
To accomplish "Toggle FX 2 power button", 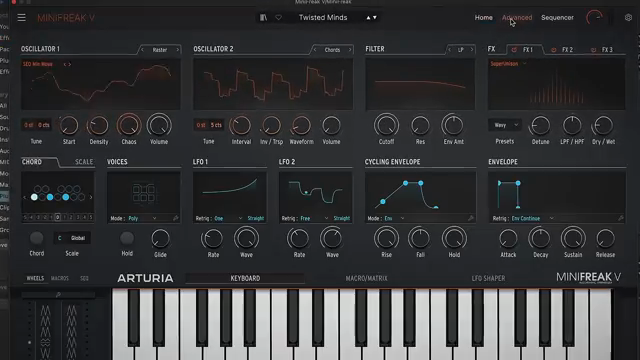I will tap(553, 50).
